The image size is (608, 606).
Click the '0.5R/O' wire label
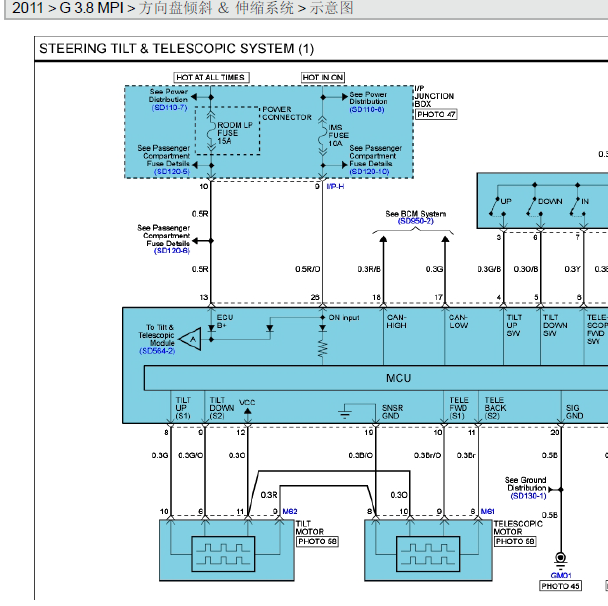click(x=307, y=269)
